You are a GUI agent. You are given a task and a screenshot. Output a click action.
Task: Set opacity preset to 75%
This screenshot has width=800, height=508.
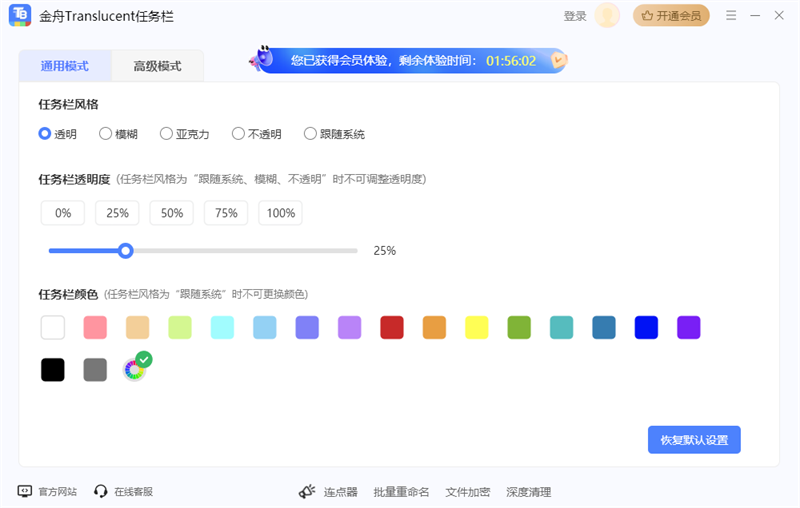click(226, 213)
